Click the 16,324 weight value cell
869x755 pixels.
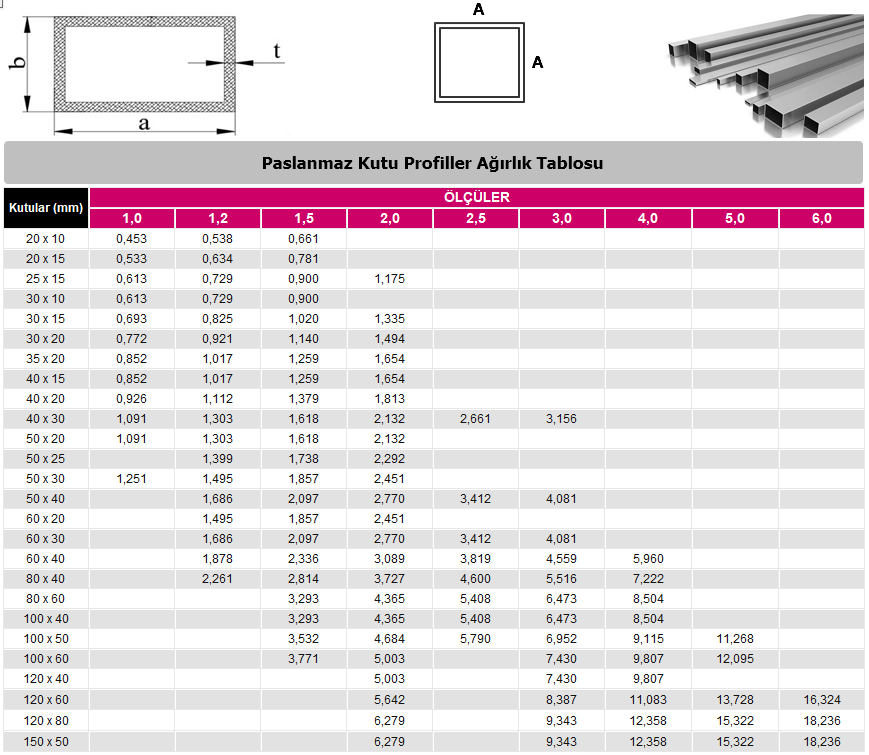tap(821, 700)
